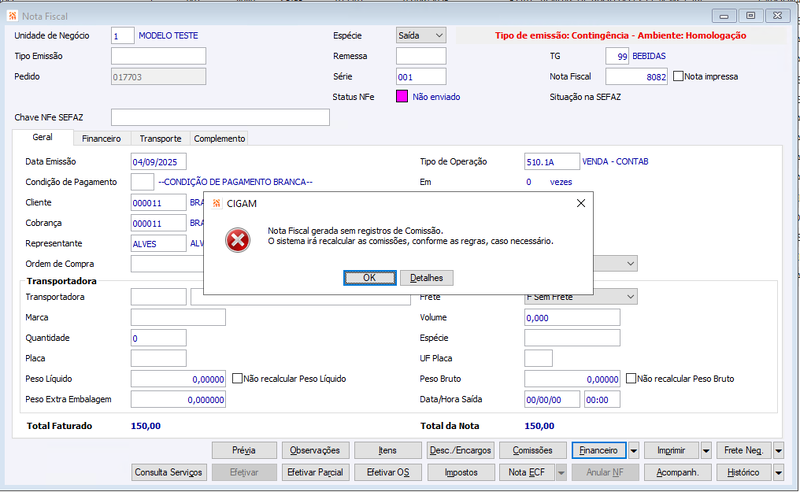Enable Não recalcular Peso Líquido
This screenshot has height=492, width=800.
tap(237, 378)
